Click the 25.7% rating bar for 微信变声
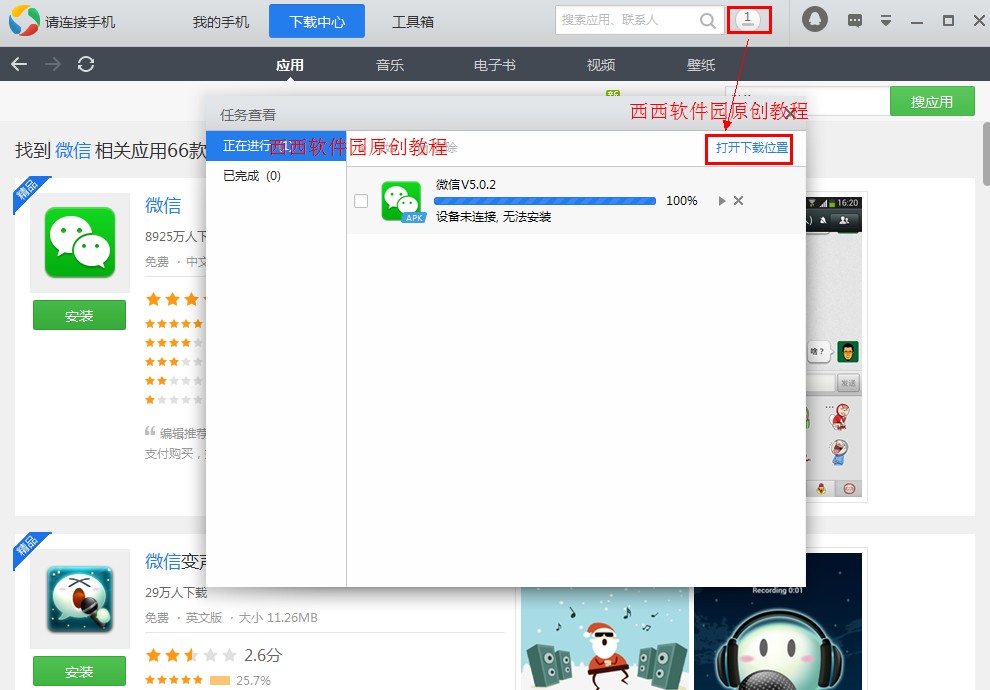Image resolution: width=990 pixels, height=690 pixels. click(220, 681)
